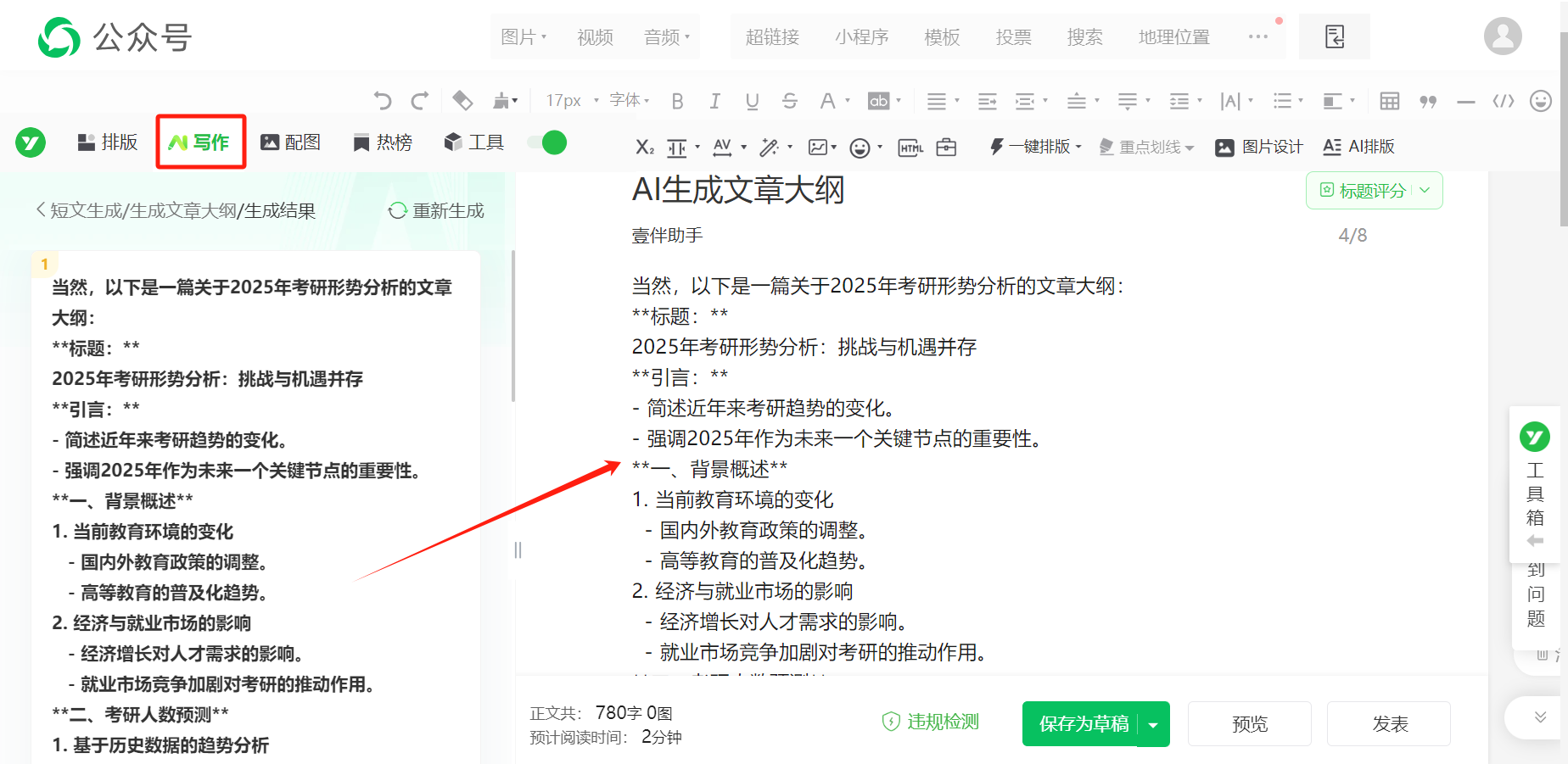Expand save-as-draft options arrow
Viewport: 1568px width, 764px height.
point(1153,724)
